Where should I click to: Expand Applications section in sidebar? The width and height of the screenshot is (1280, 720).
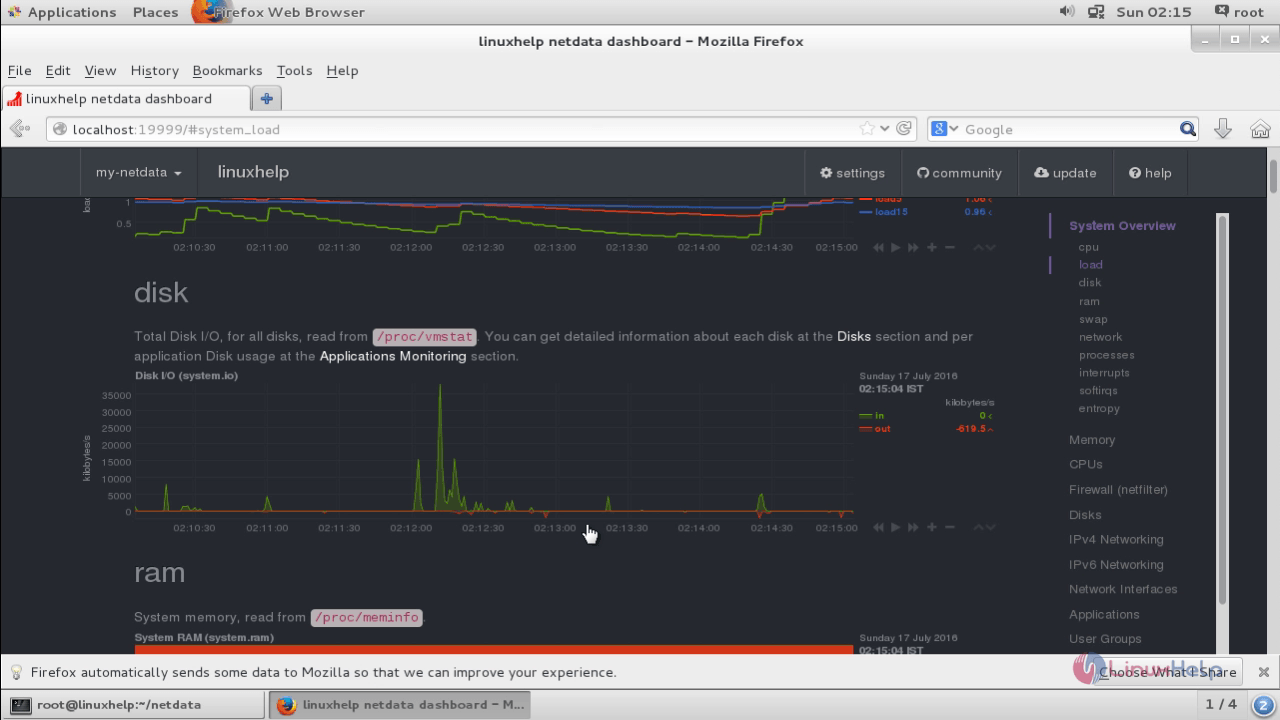1104,615
